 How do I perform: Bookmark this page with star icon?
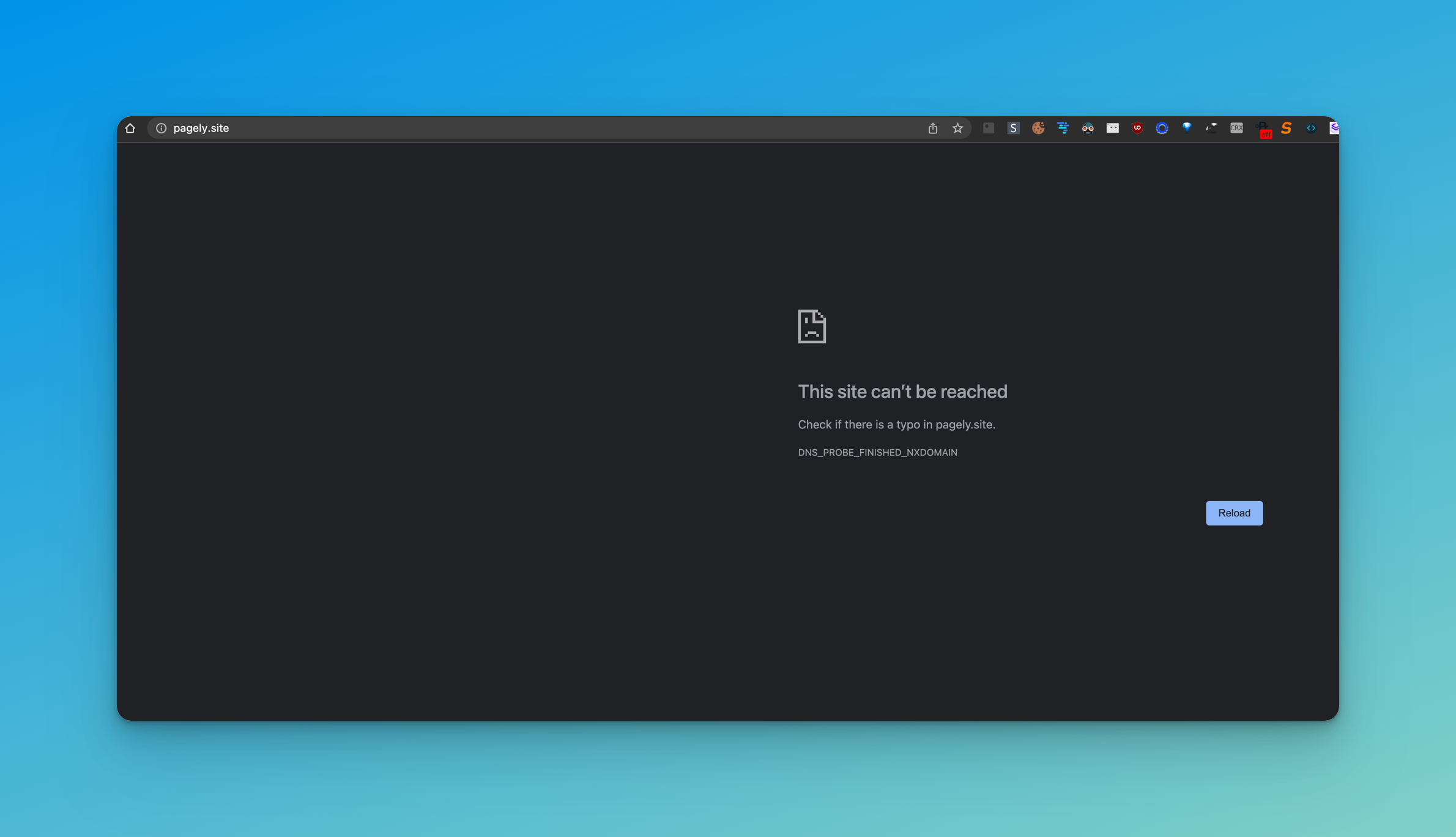tap(957, 128)
